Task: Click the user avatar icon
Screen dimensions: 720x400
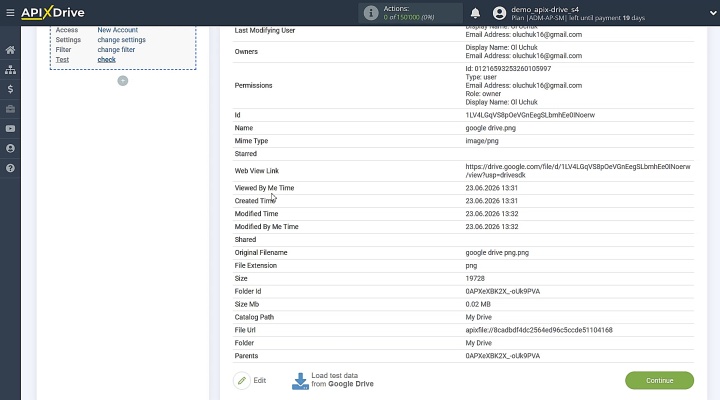Action: pos(499,13)
